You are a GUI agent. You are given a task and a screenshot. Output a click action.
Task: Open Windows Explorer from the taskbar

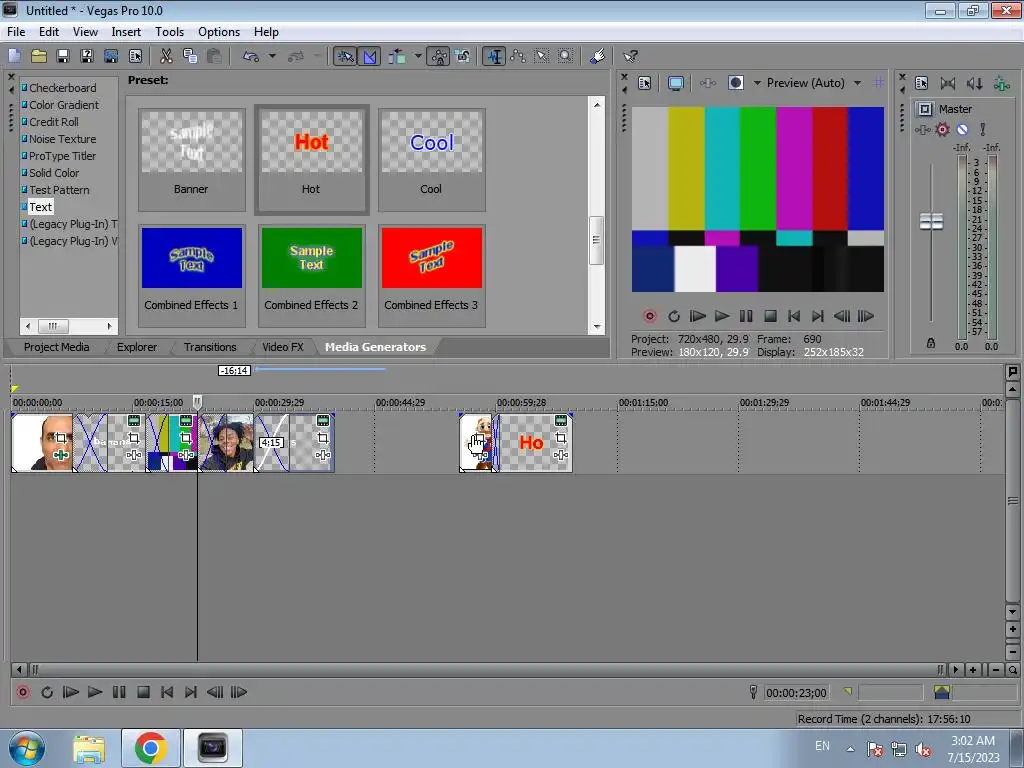tap(89, 748)
